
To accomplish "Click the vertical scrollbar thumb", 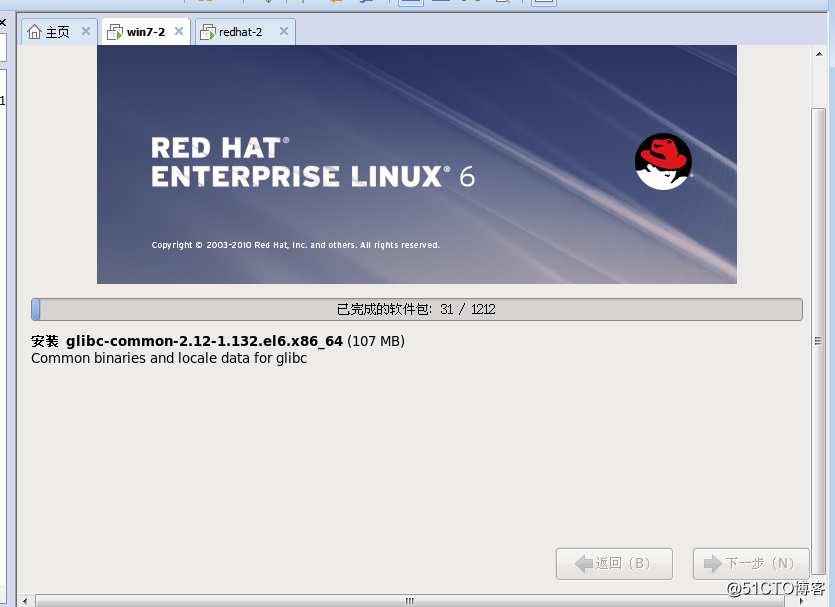I will [x=818, y=341].
